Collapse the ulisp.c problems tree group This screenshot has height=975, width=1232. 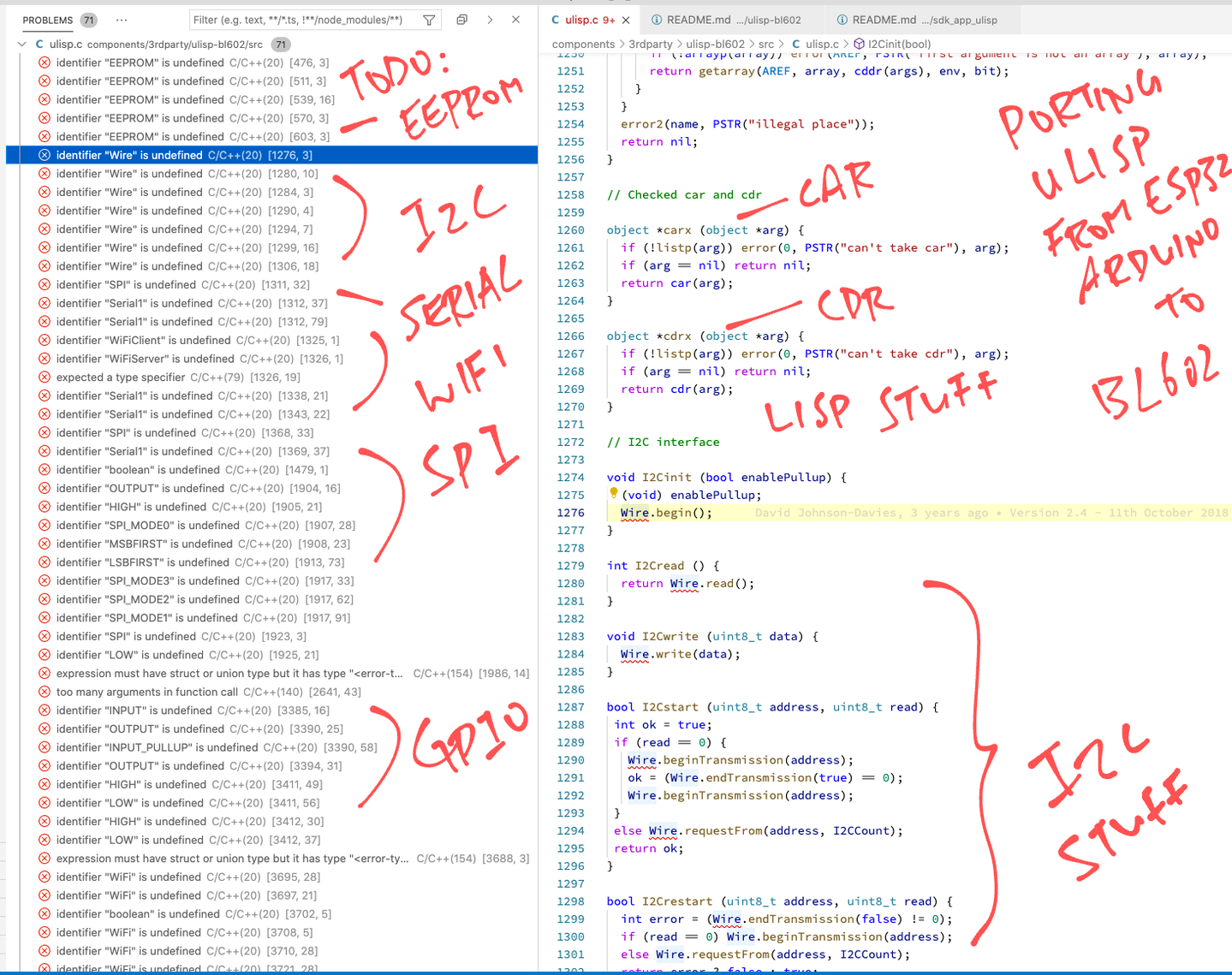[21, 44]
